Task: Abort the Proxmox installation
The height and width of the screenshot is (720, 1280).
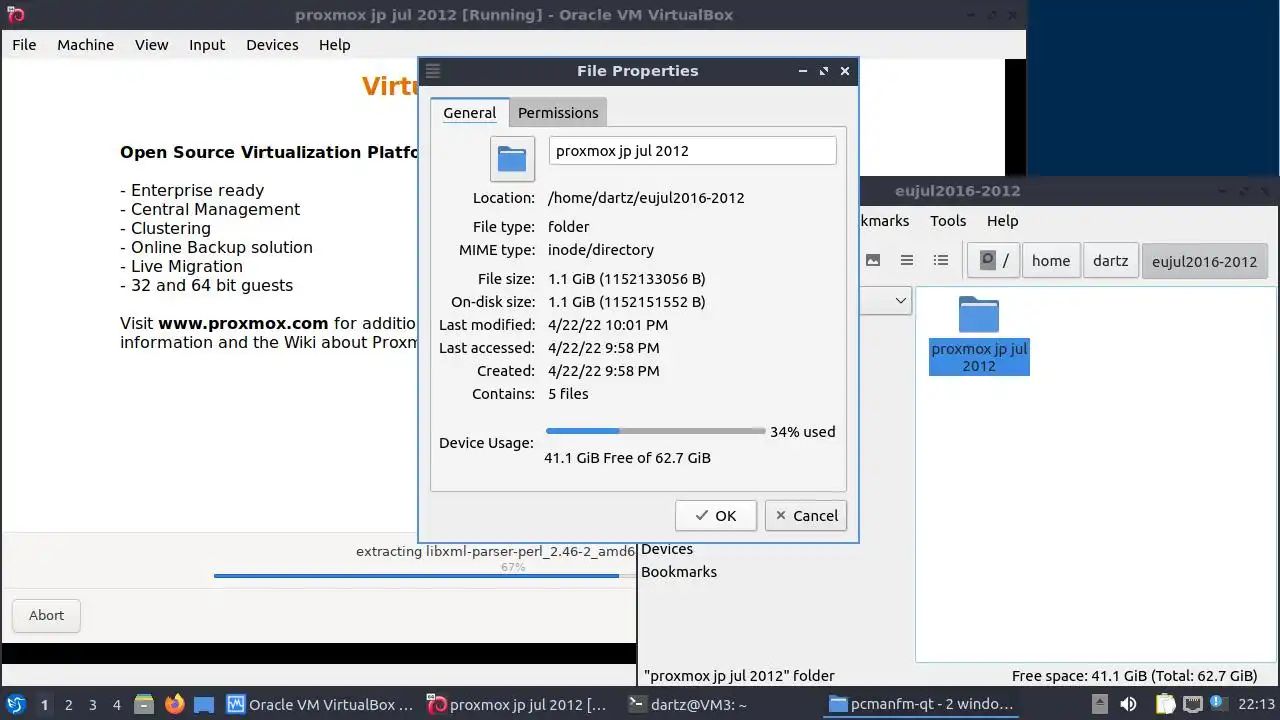Action: pos(46,615)
